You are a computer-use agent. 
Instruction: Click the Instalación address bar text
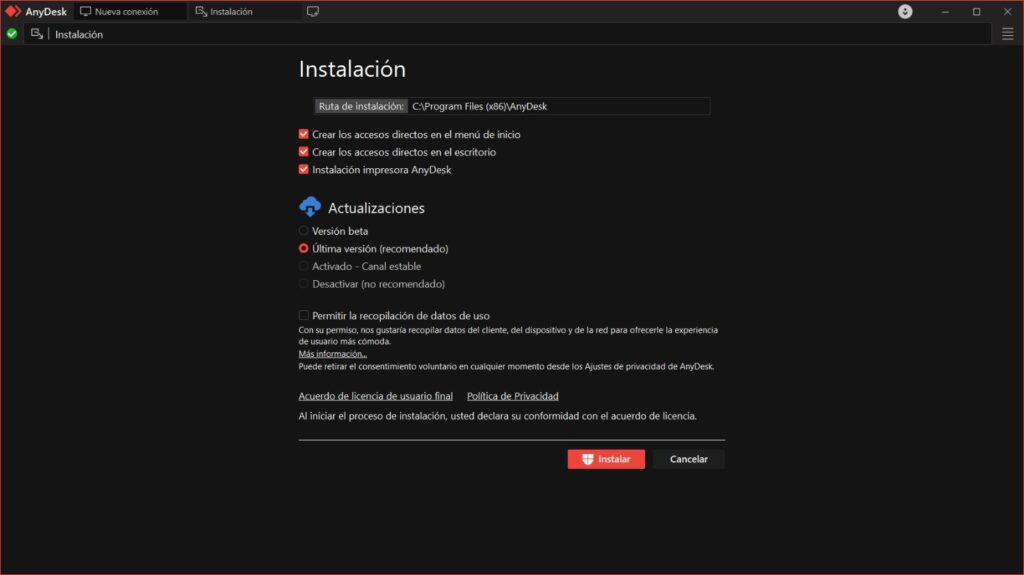coord(79,35)
